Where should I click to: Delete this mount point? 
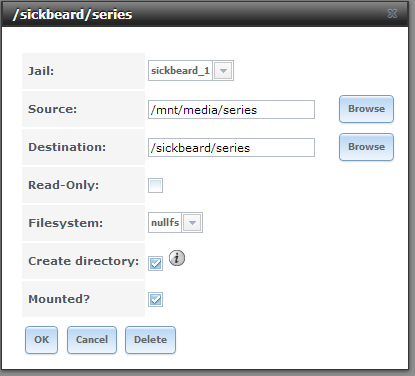(150, 340)
